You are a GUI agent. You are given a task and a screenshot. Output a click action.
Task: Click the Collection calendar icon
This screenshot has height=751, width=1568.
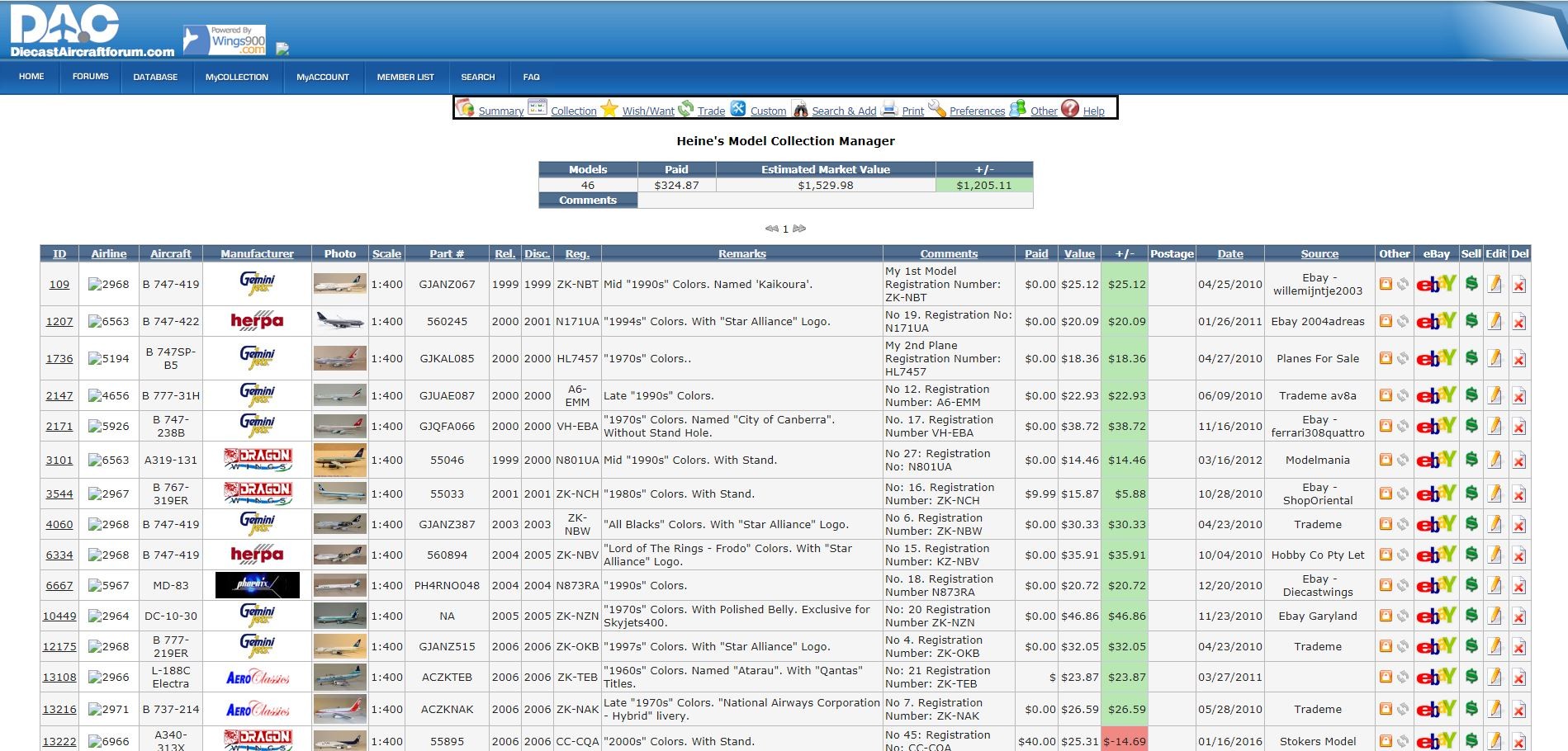(537, 108)
